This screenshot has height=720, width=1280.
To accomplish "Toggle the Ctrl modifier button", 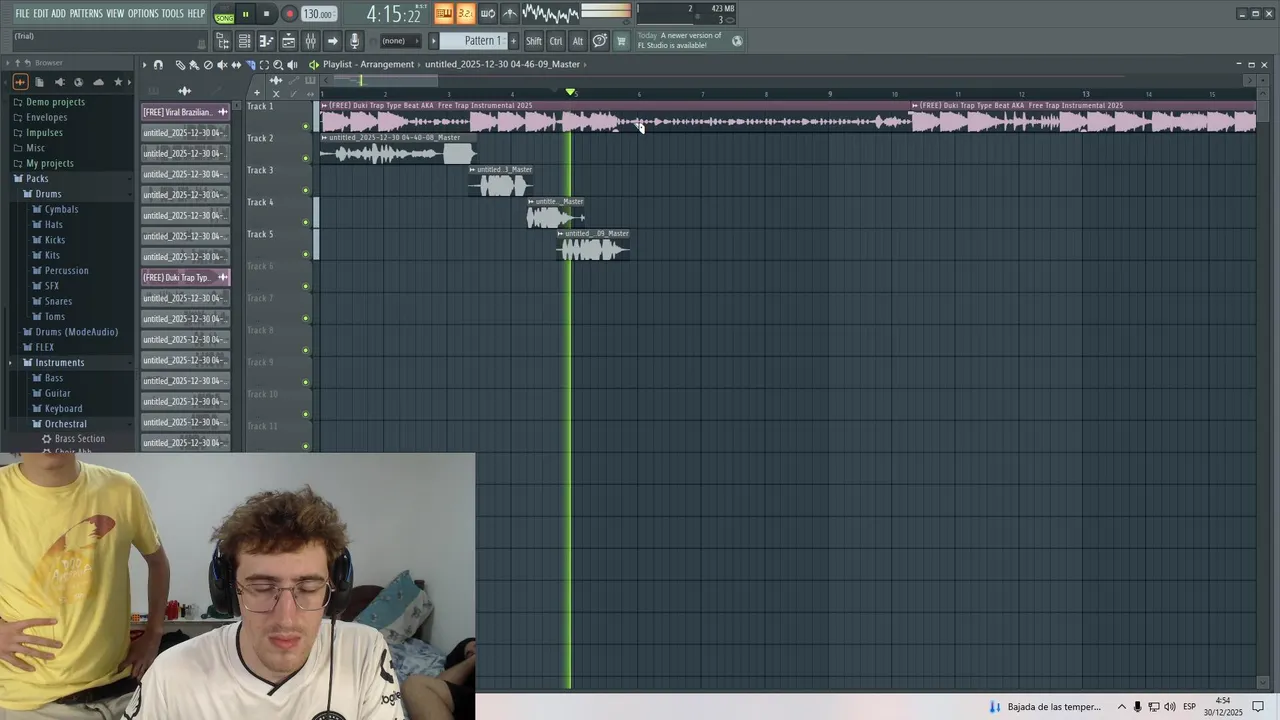I will [556, 41].
